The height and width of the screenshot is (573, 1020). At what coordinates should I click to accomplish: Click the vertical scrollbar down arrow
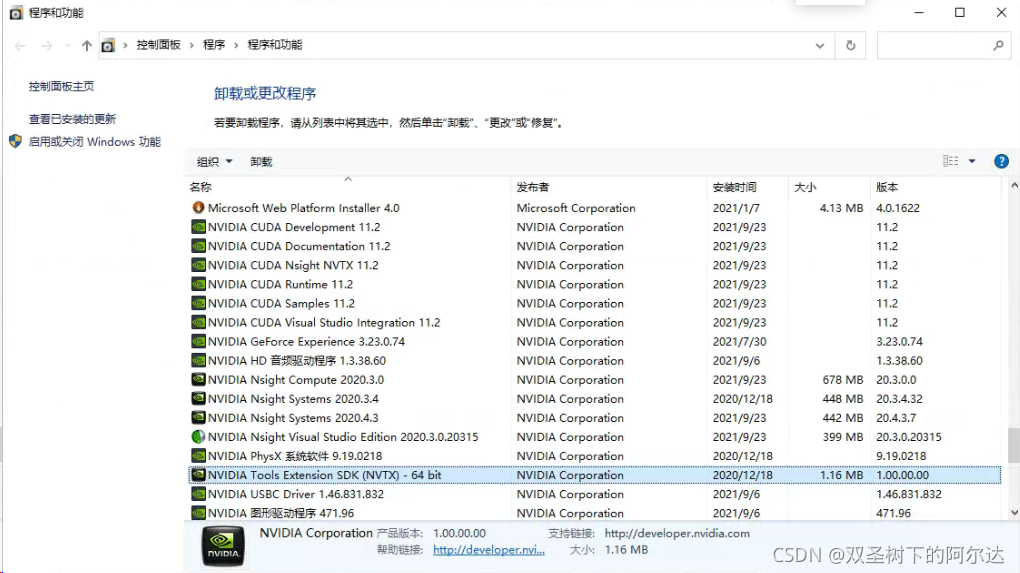tap(1014, 513)
